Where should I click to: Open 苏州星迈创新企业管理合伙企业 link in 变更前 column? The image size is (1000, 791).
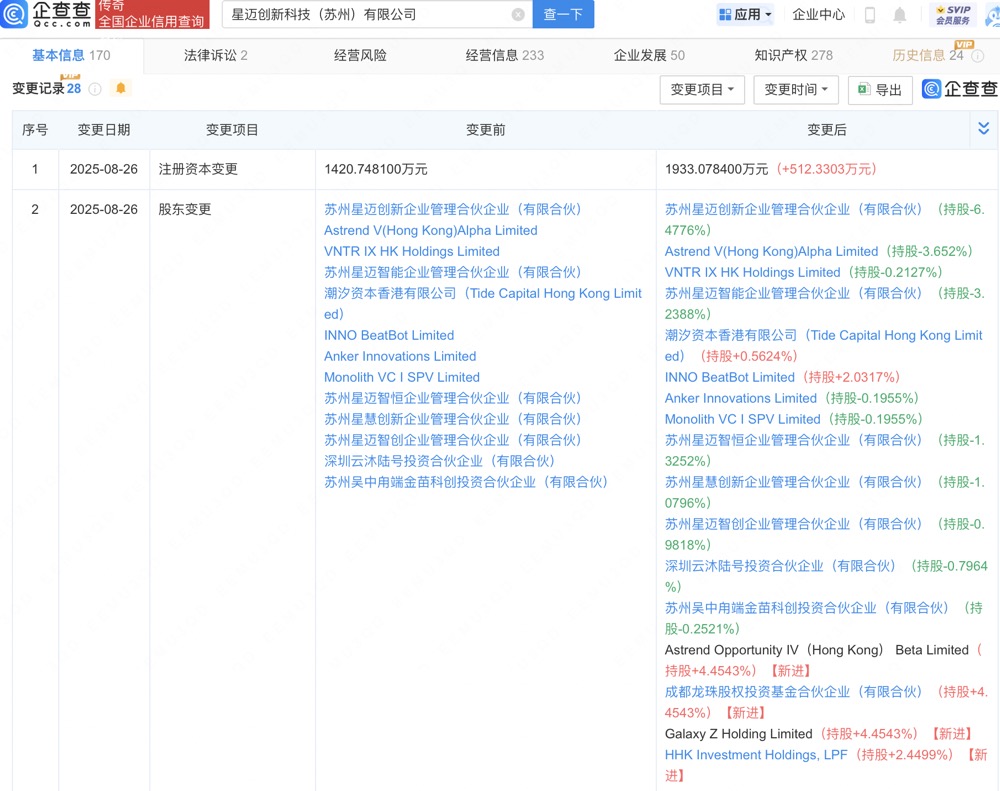click(453, 209)
